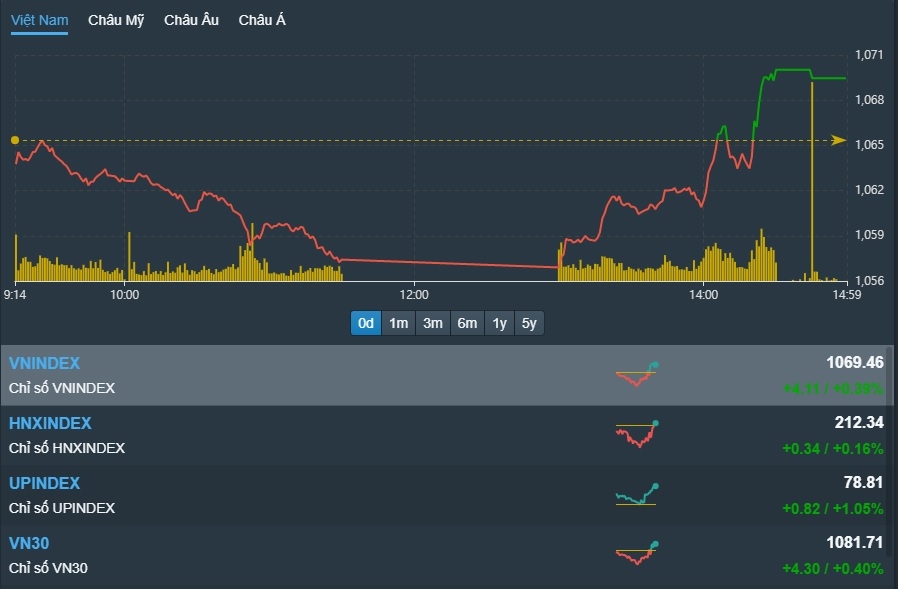Click the tall volume spike bar near 14:59

[811, 180]
